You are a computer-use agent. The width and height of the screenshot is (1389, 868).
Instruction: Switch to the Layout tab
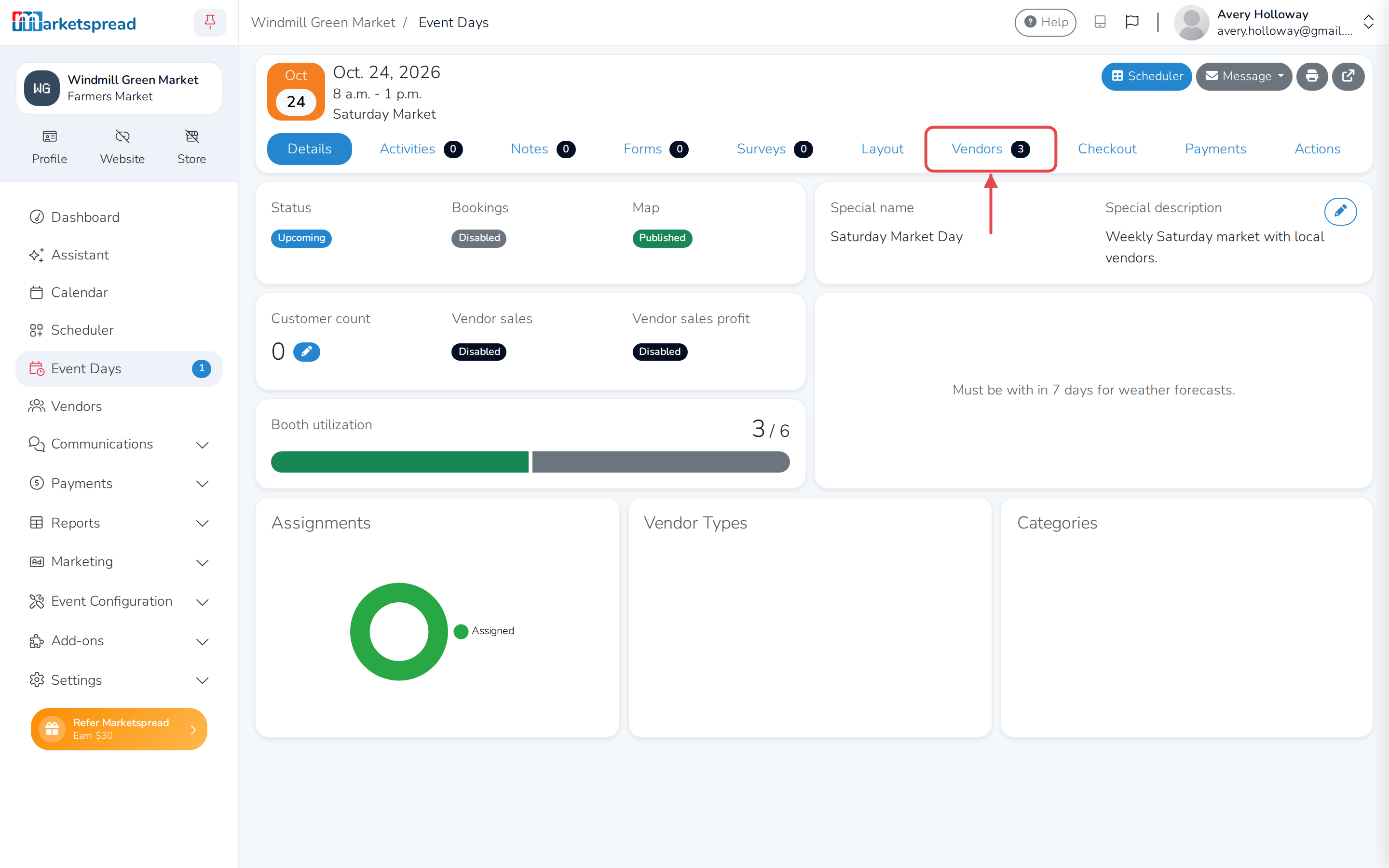pos(882,149)
